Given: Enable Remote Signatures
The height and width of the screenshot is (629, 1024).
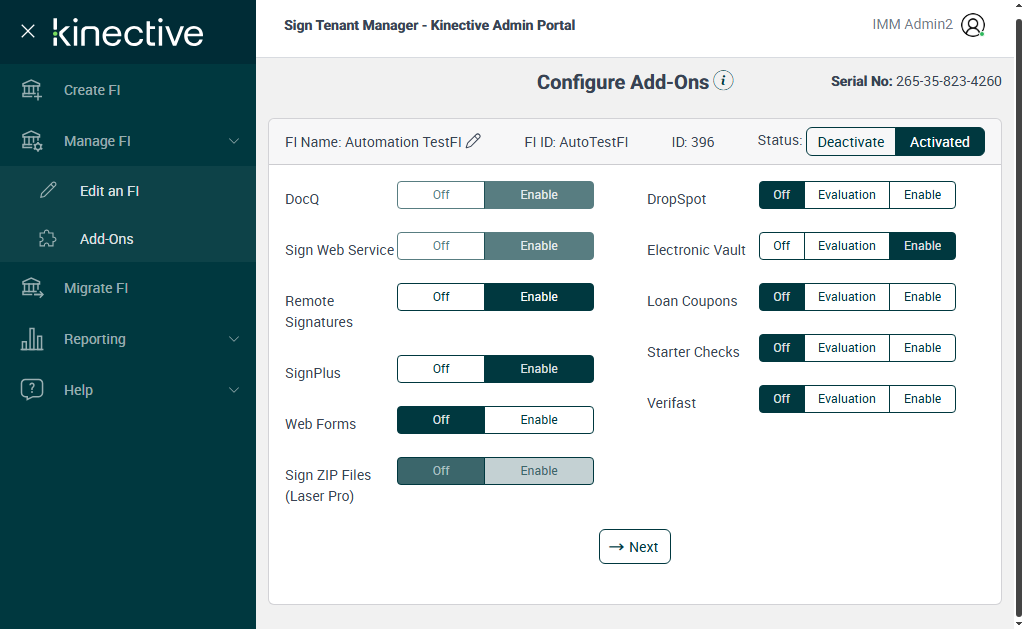Looking at the screenshot, I should pyautogui.click(x=539, y=297).
